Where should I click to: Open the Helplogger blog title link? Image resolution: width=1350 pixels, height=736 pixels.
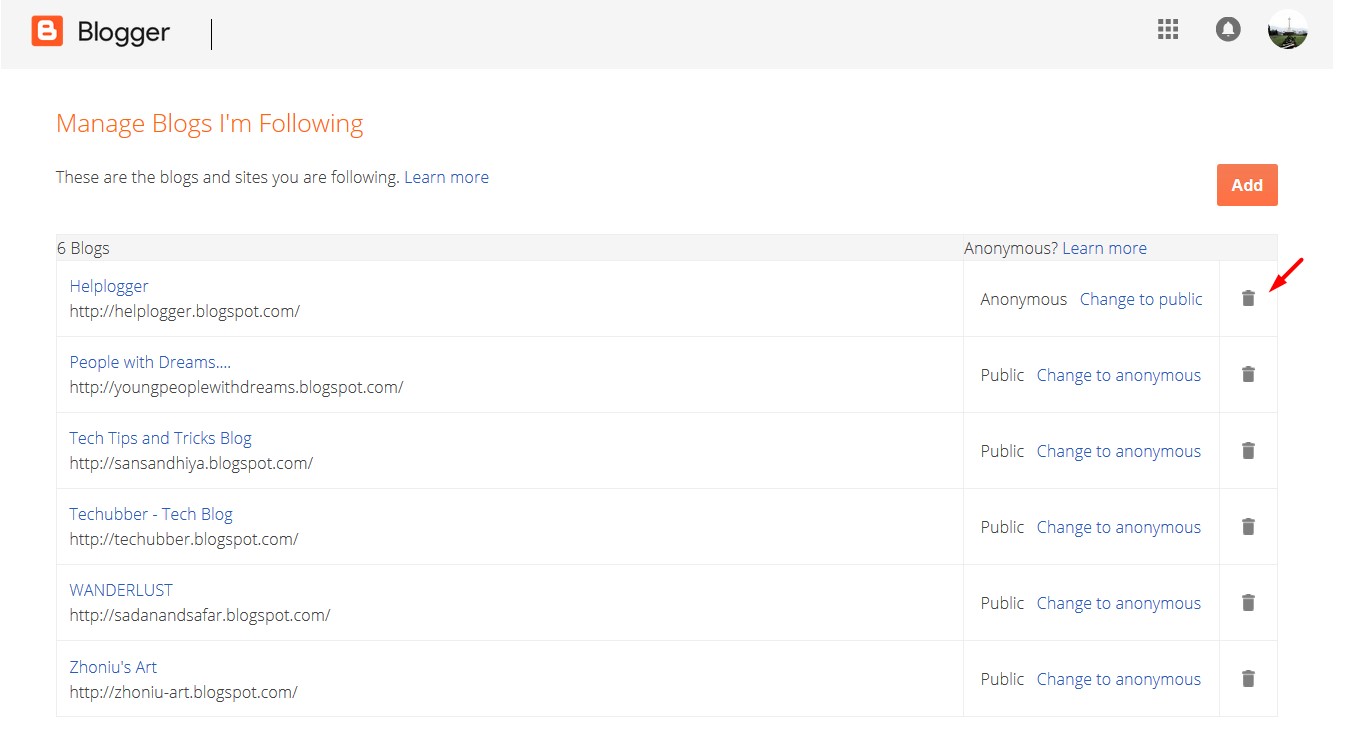[x=109, y=286]
